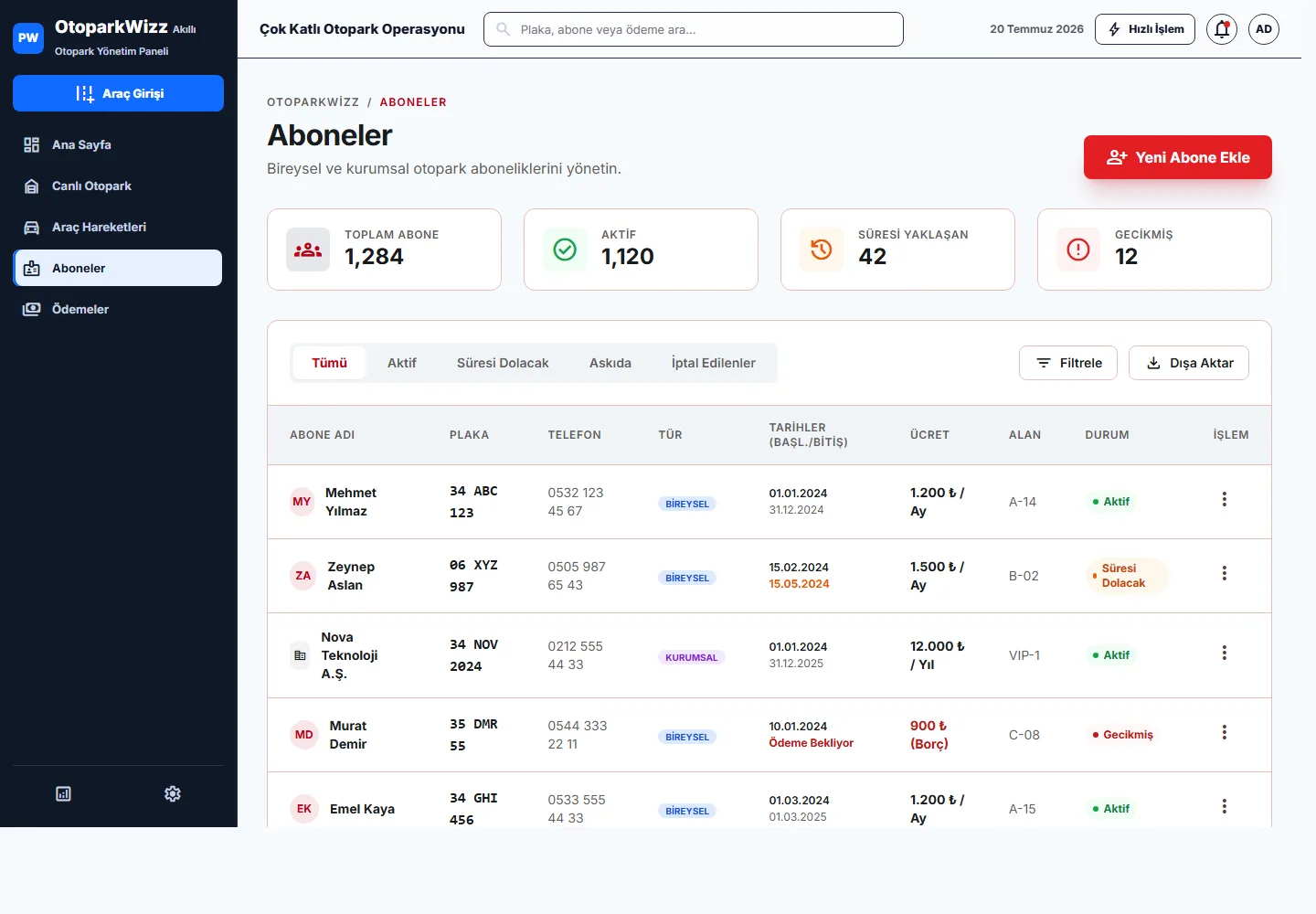Click the AD user avatar
1316x914 pixels.
1264,29
